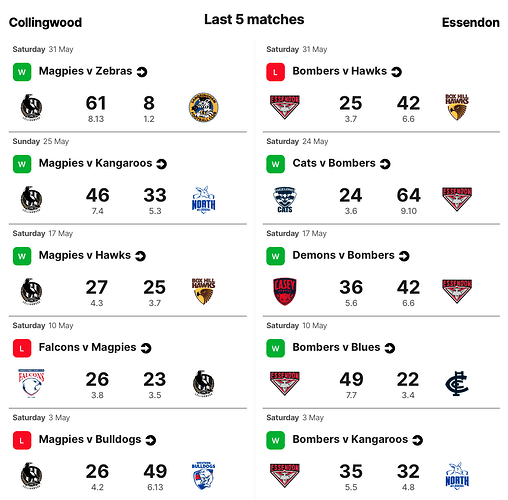508x500 pixels.
Task: Click the Casey Demons club logo
Action: (x=285, y=291)
